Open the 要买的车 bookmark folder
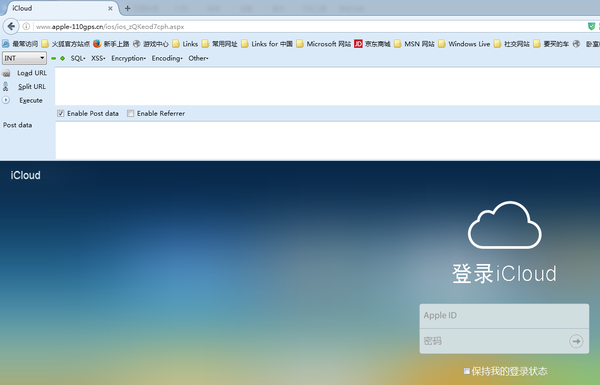 click(551, 44)
